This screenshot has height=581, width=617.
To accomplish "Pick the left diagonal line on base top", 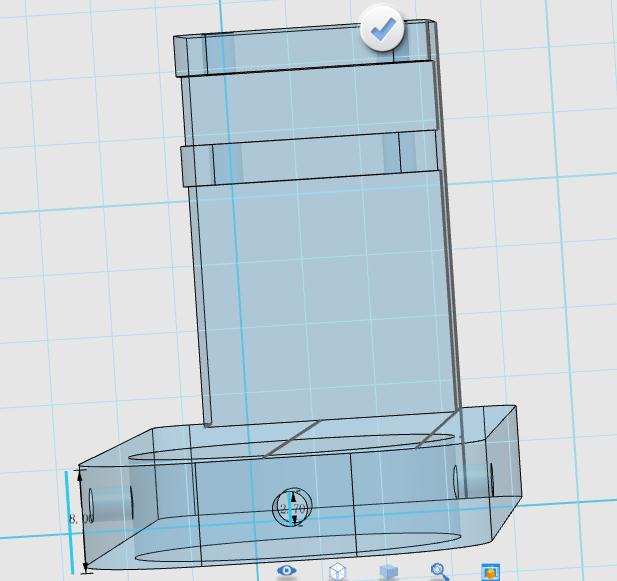I will coord(292,438).
